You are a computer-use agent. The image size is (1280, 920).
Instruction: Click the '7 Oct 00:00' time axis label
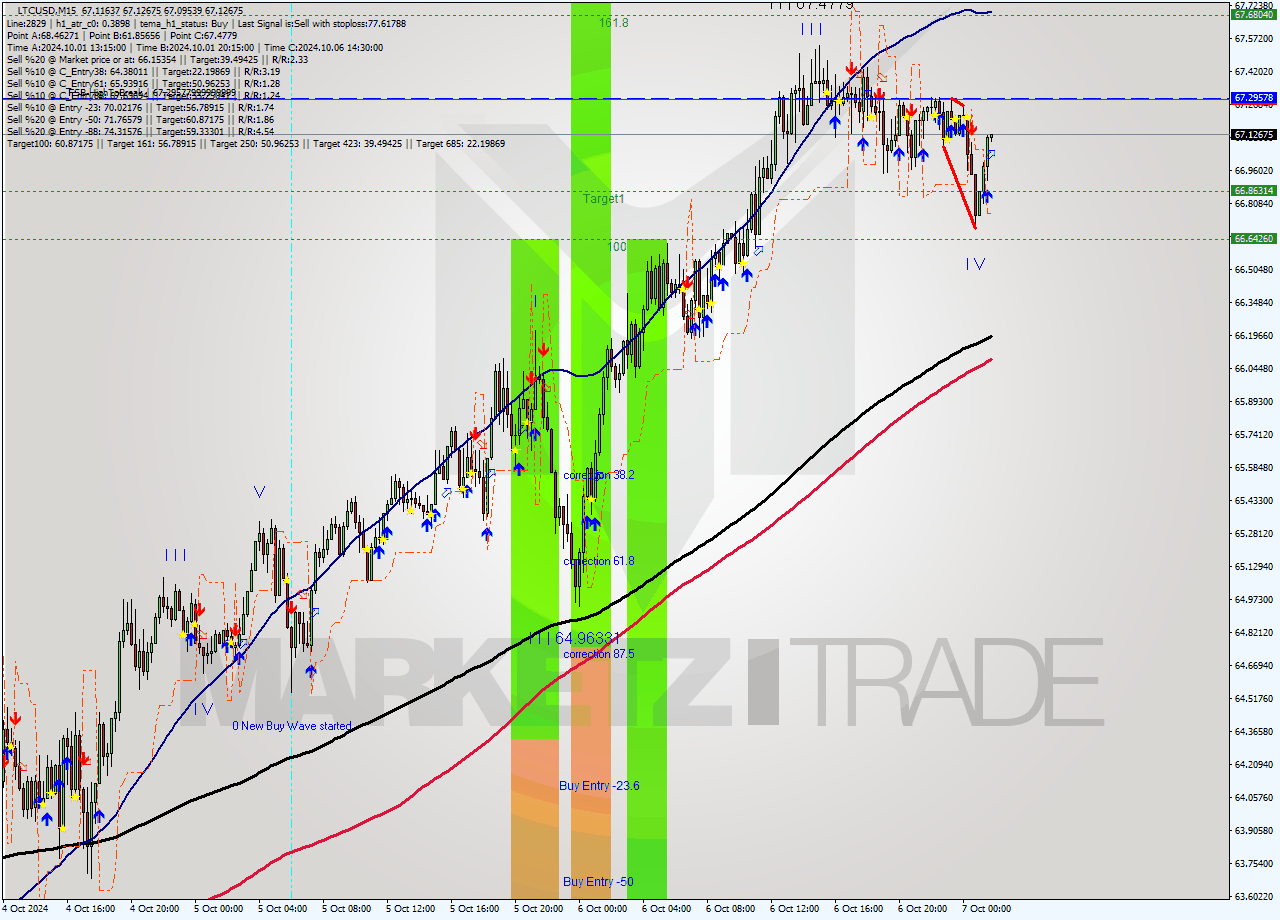pyautogui.click(x=986, y=909)
